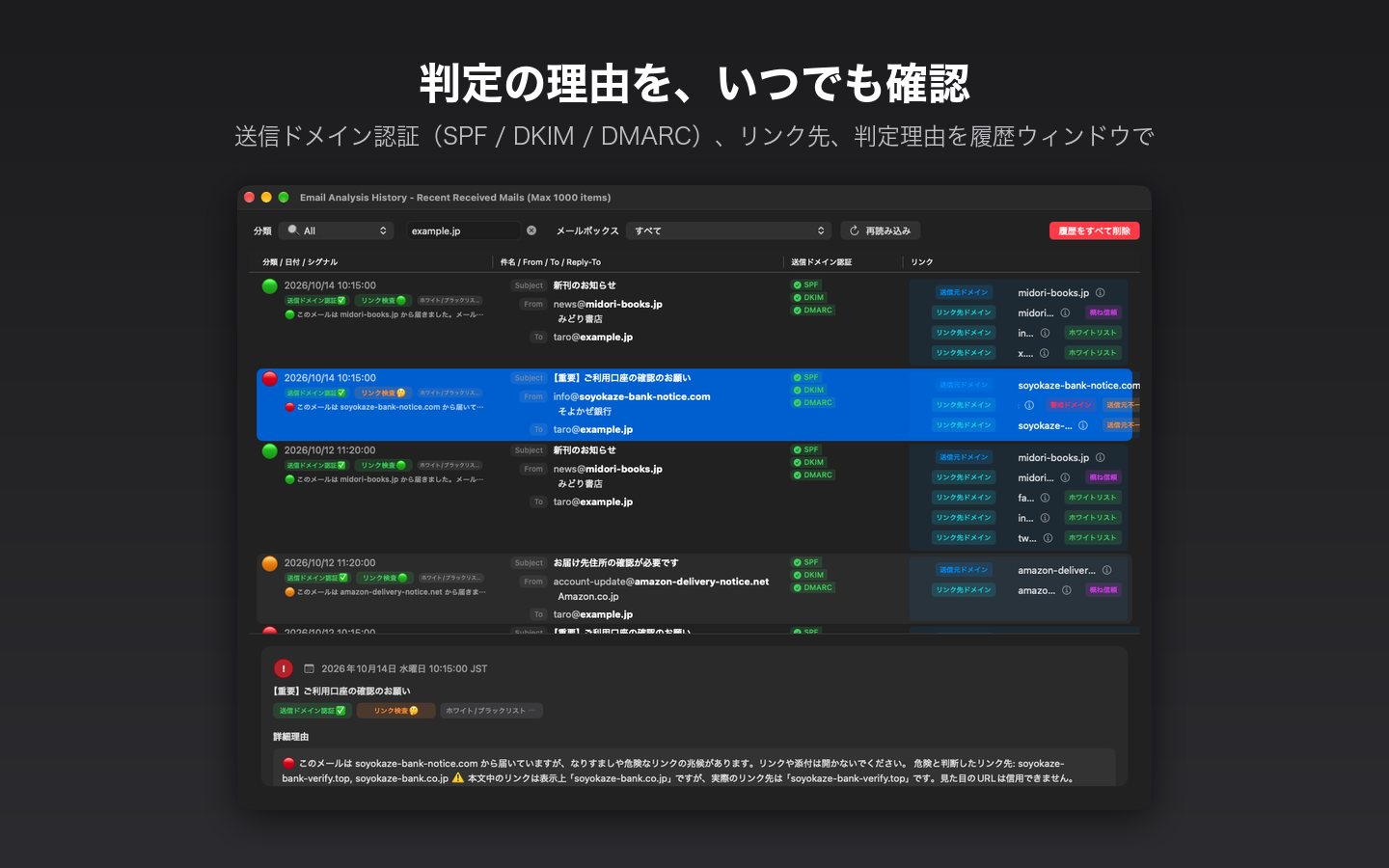Click the 再読み込み reload button

[881, 231]
